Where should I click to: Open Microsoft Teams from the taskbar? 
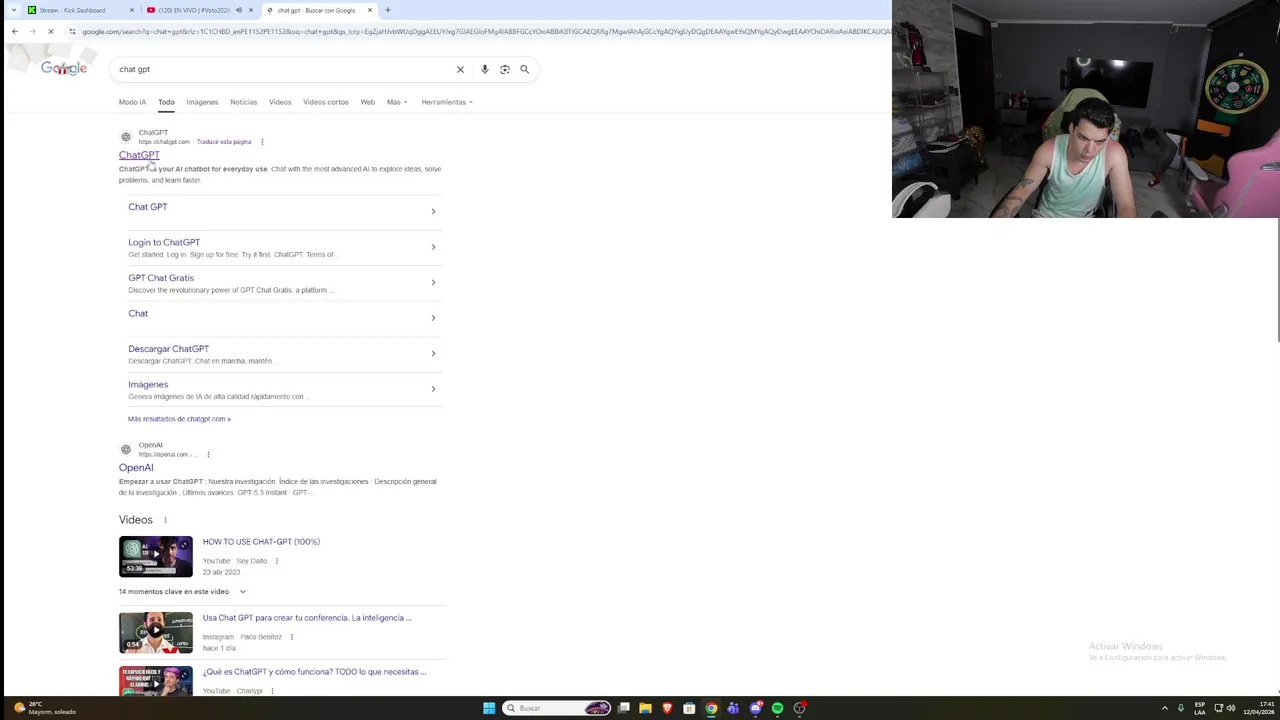(x=734, y=708)
